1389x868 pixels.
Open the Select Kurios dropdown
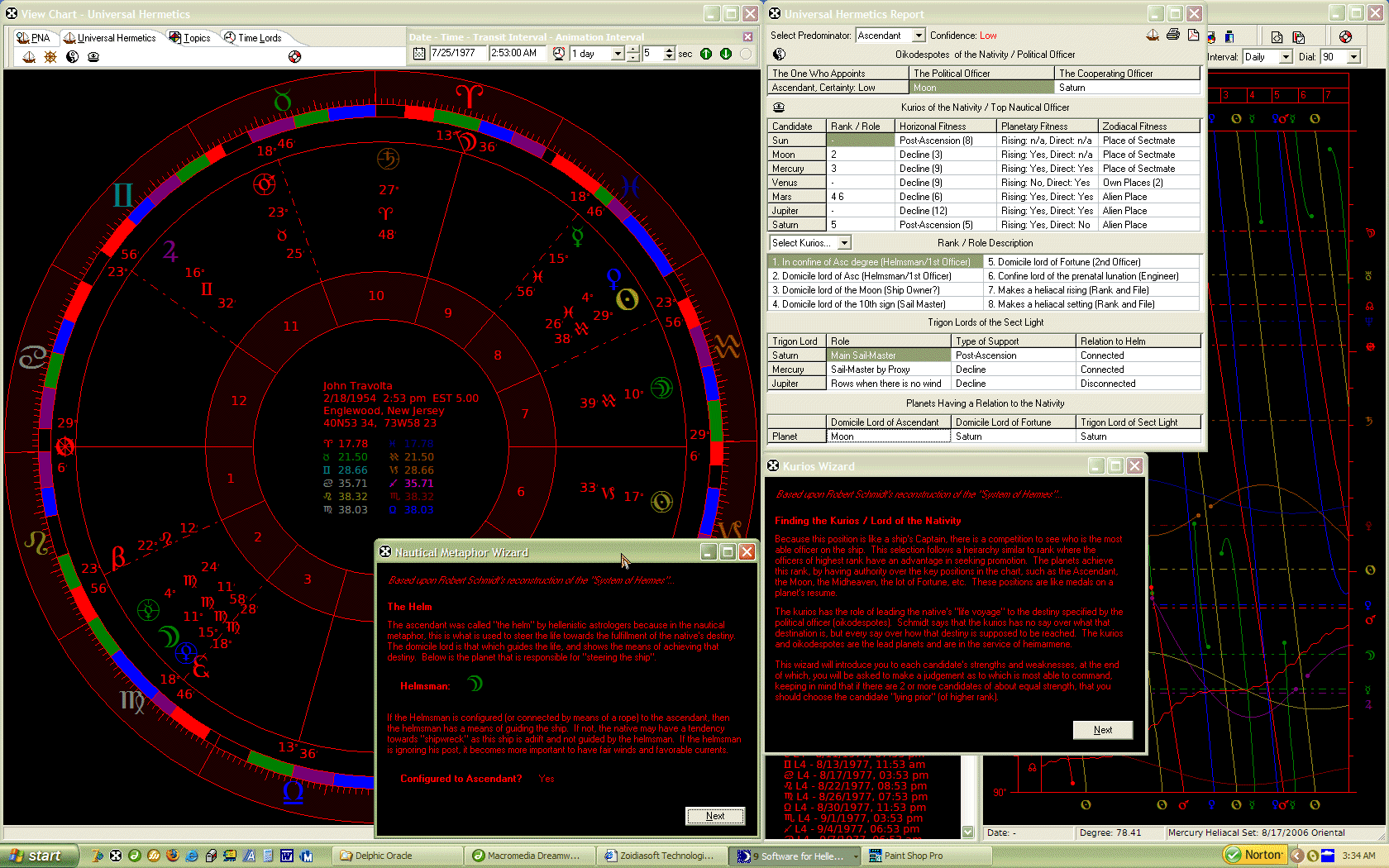(844, 243)
